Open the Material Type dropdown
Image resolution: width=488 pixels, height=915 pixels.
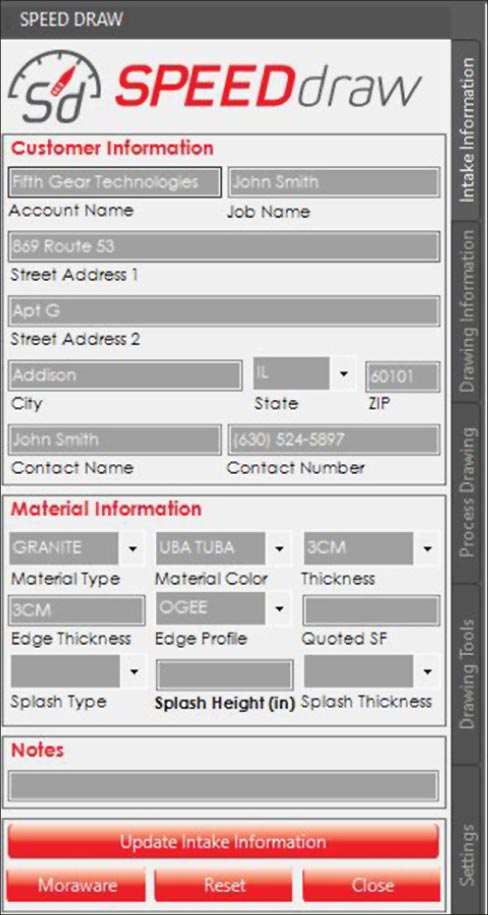tap(133, 549)
